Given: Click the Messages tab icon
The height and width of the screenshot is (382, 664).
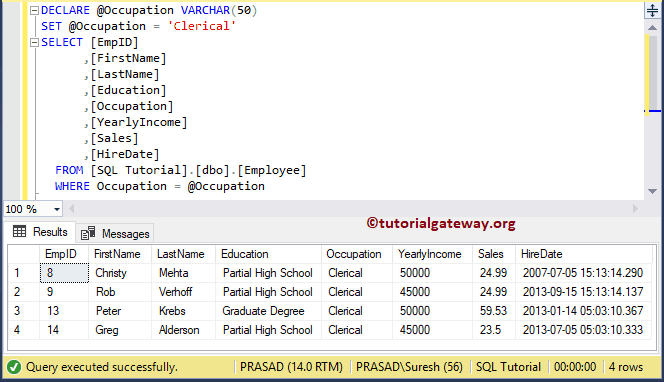Looking at the screenshot, I should (x=88, y=233).
